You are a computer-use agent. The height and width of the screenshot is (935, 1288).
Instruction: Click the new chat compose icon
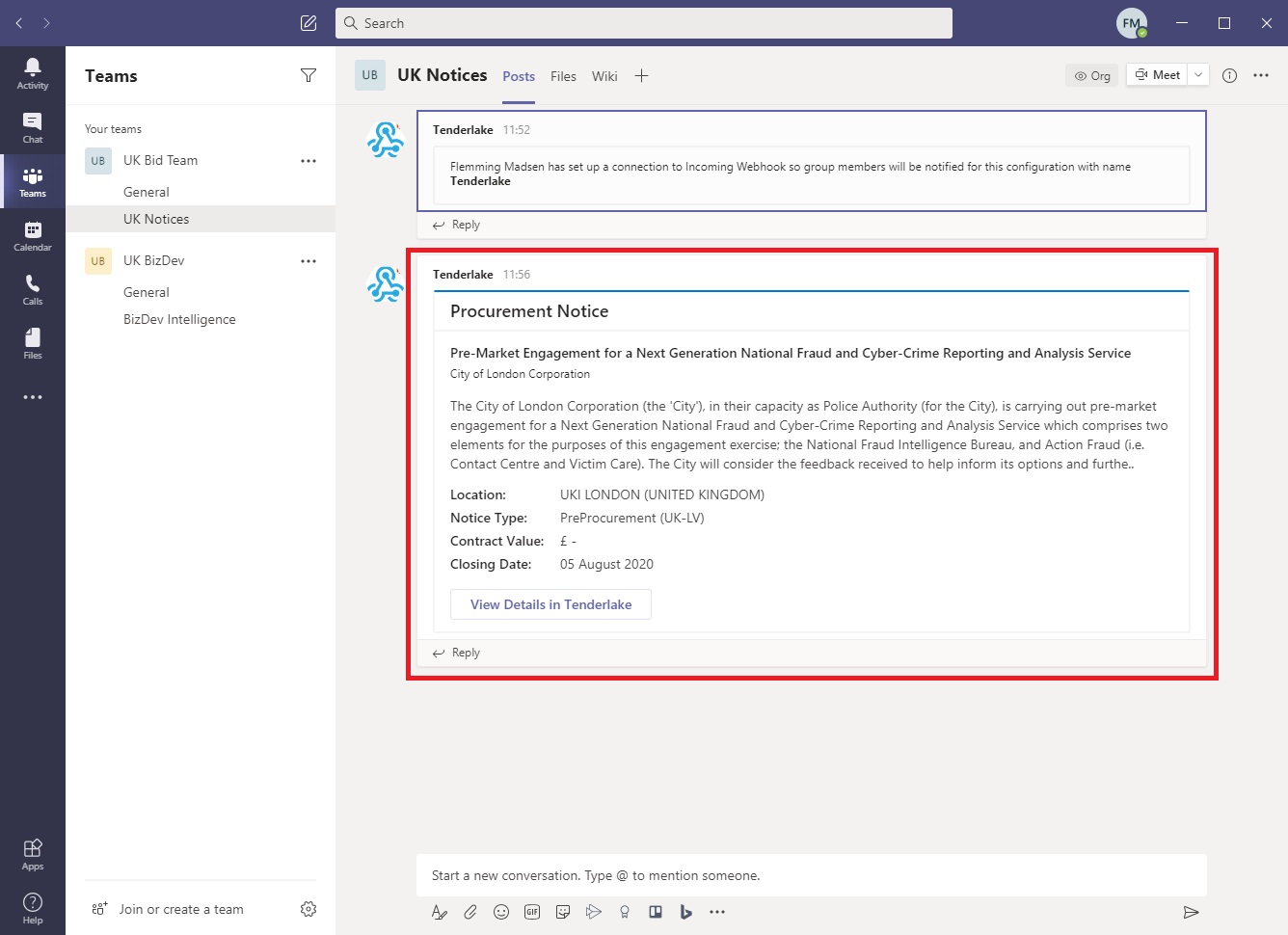point(309,23)
